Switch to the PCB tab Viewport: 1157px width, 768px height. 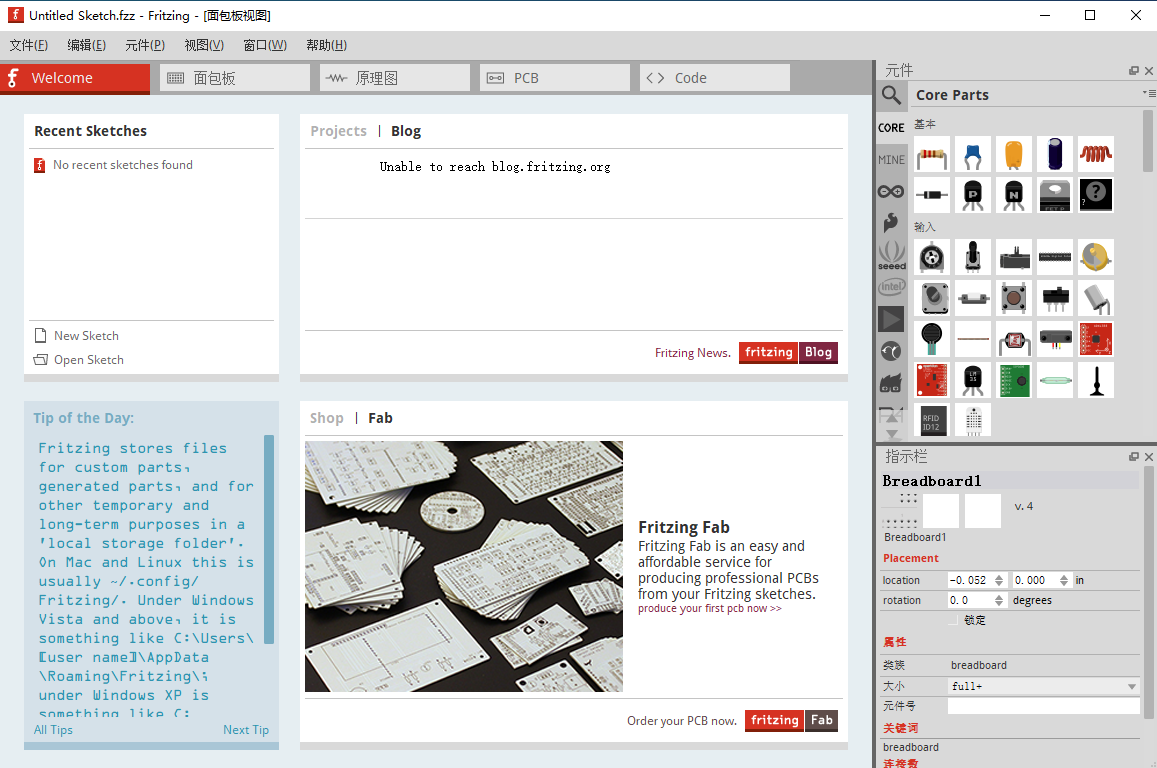tap(555, 78)
